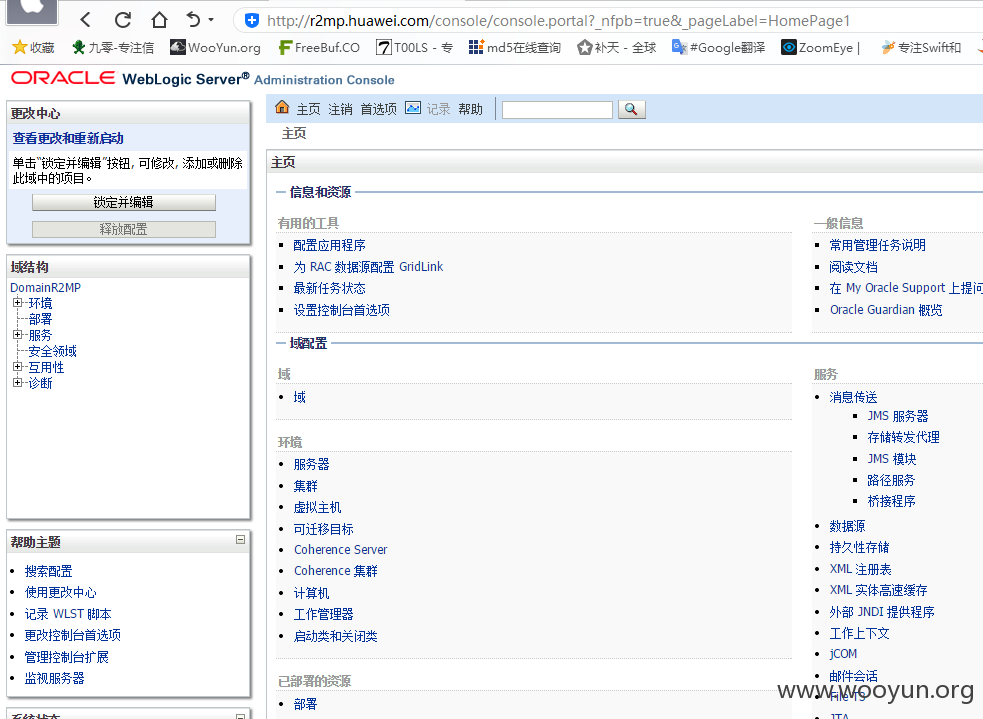Screen dimensions: 983x719
Task: Open 集群 under 环境
Action: click(x=305, y=486)
